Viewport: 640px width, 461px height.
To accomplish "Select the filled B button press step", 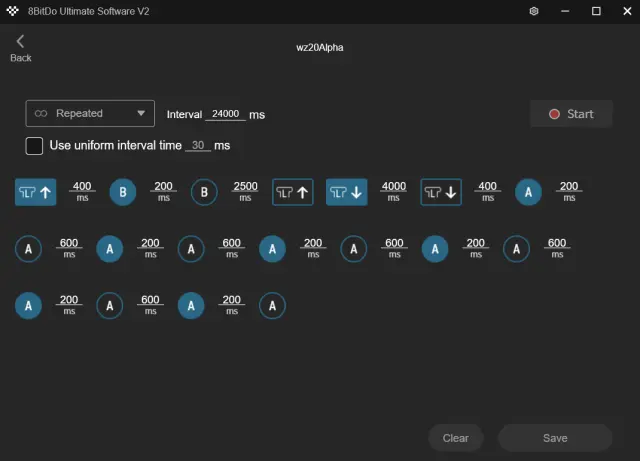I will pyautogui.click(x=123, y=192).
